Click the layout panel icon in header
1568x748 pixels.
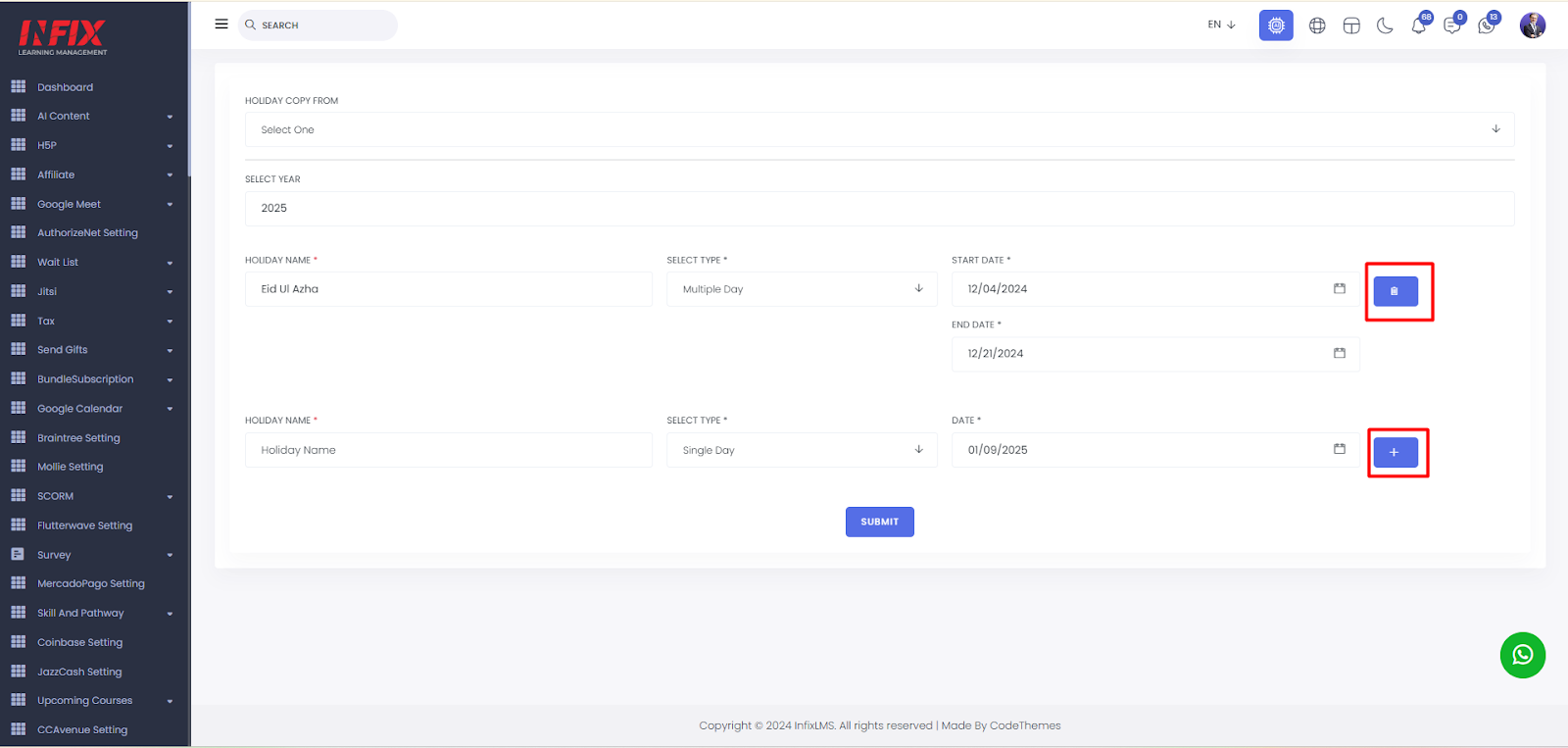pyautogui.click(x=1351, y=25)
